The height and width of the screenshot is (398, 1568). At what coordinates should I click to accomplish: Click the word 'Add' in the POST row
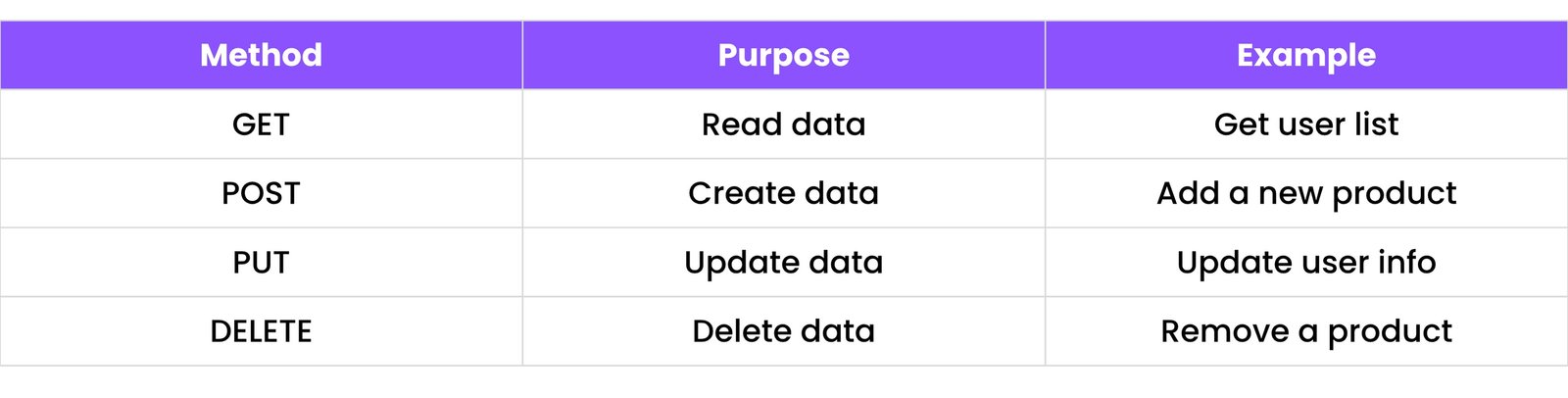point(1187,193)
